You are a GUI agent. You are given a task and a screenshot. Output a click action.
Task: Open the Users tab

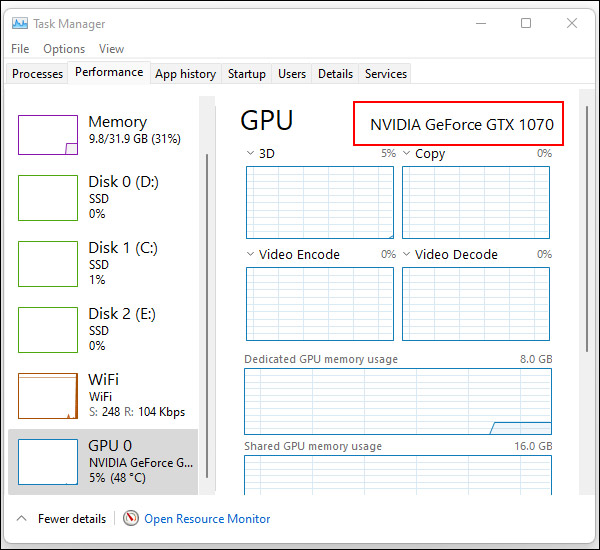[x=292, y=73]
